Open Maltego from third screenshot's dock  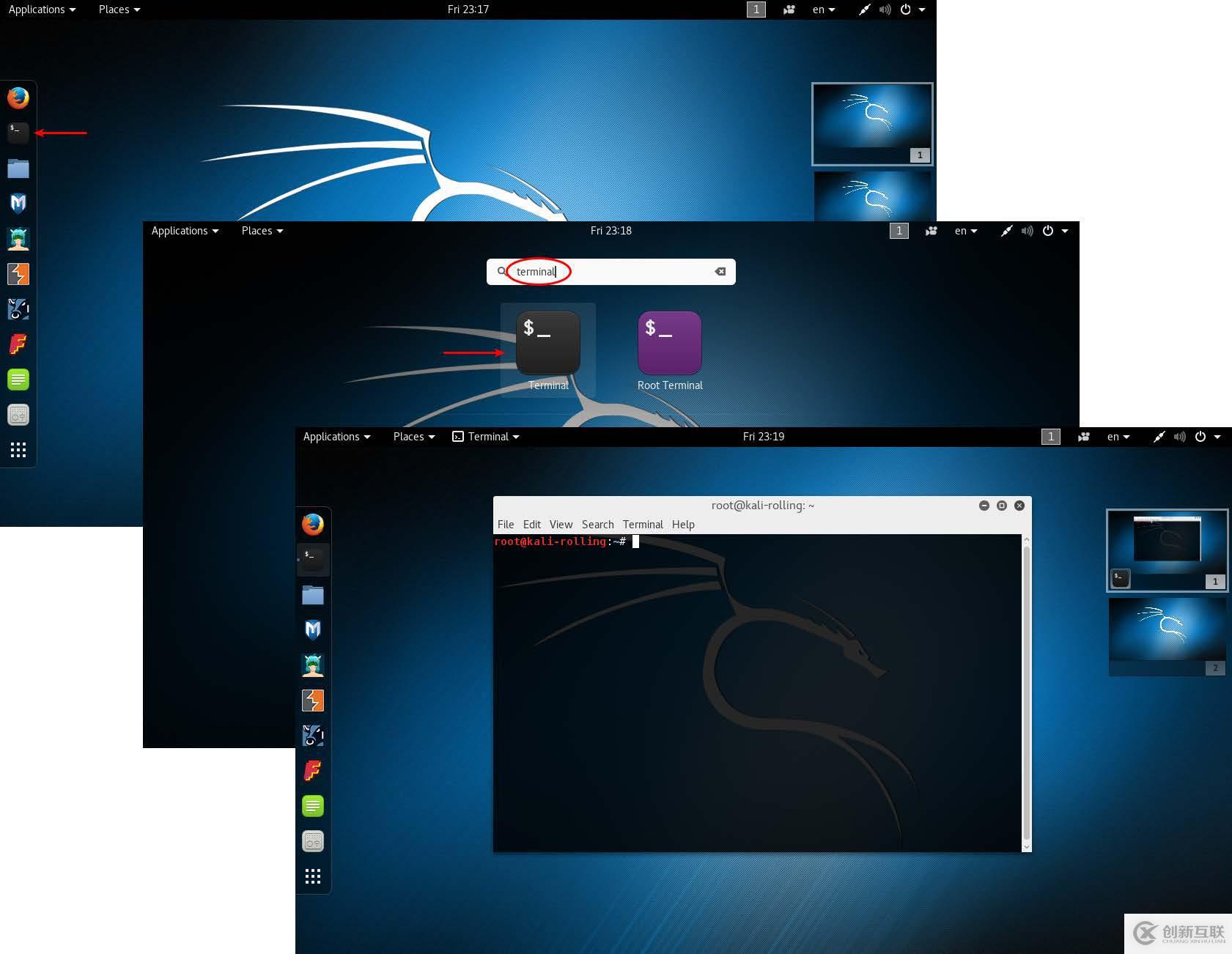[313, 736]
